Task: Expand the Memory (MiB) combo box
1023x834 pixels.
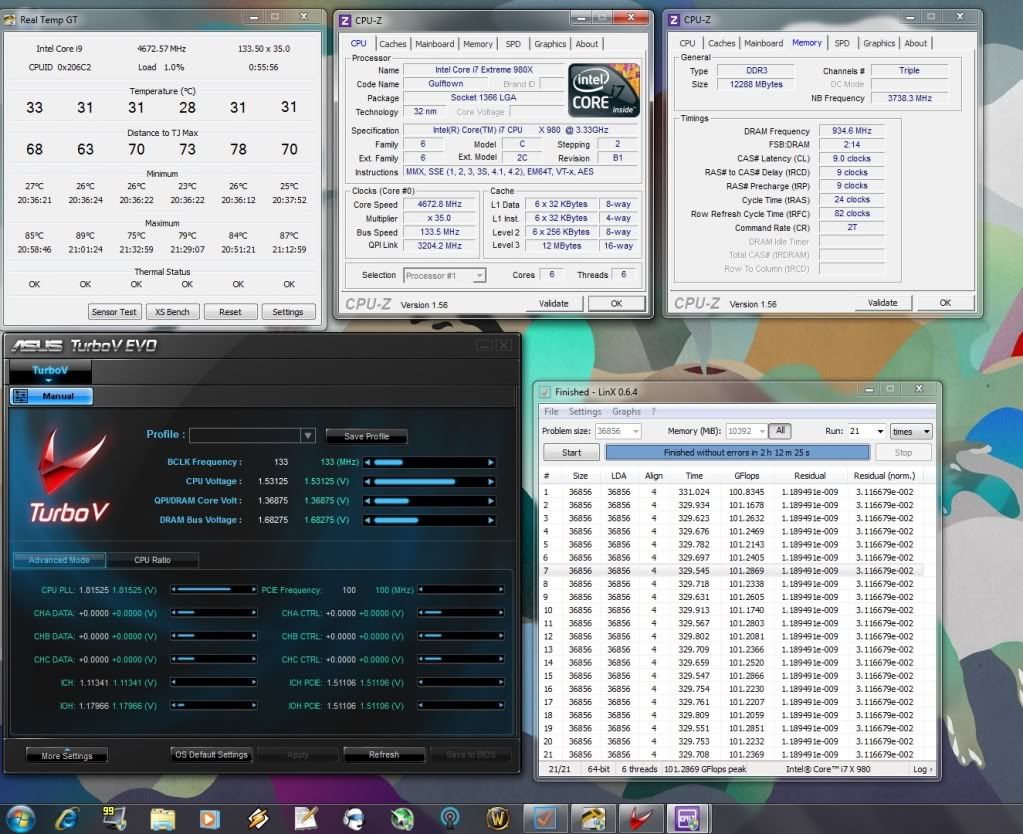Action: [762, 431]
